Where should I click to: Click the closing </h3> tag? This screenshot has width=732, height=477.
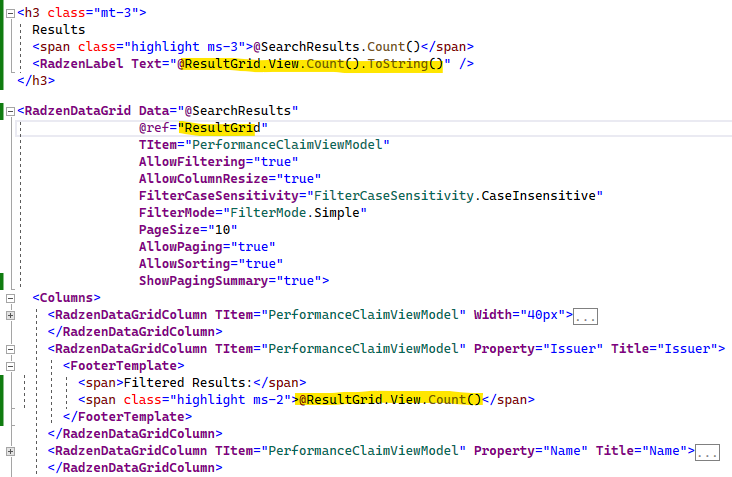pos(36,81)
